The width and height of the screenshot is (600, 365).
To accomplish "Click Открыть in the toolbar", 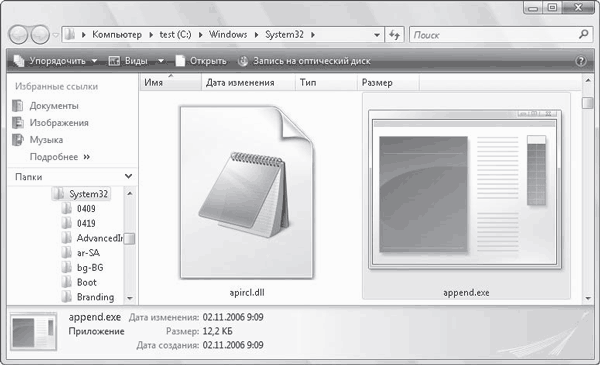I will point(201,61).
